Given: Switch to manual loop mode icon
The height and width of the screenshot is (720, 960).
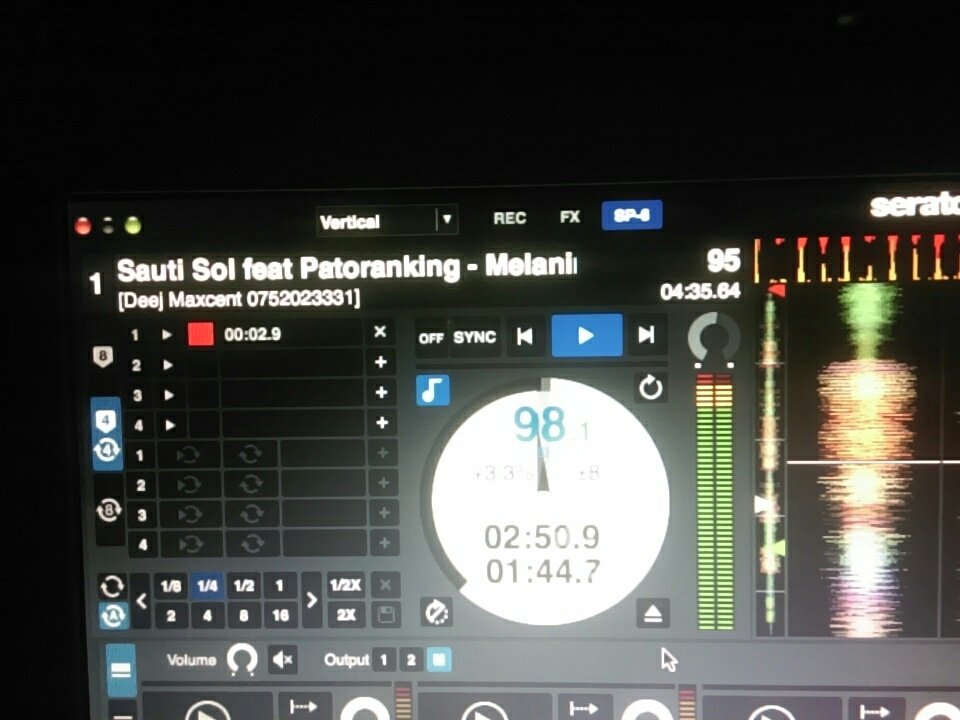Looking at the screenshot, I should pyautogui.click(x=112, y=587).
